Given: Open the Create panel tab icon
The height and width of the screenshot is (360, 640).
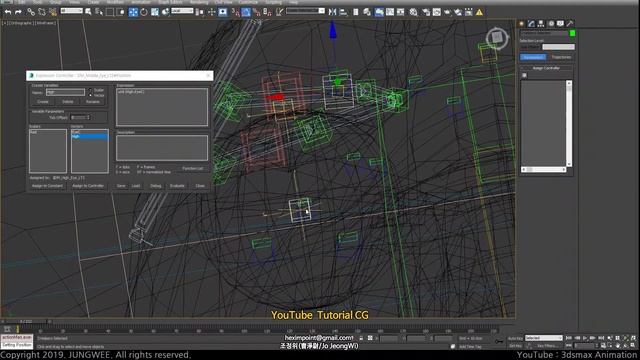Looking at the screenshot, I should [521, 24].
